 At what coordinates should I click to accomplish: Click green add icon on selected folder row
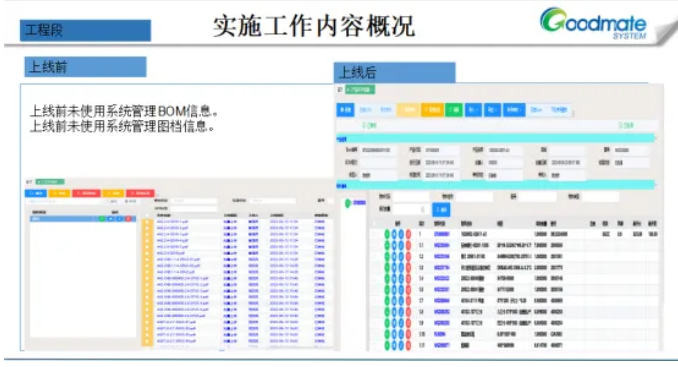(102, 219)
